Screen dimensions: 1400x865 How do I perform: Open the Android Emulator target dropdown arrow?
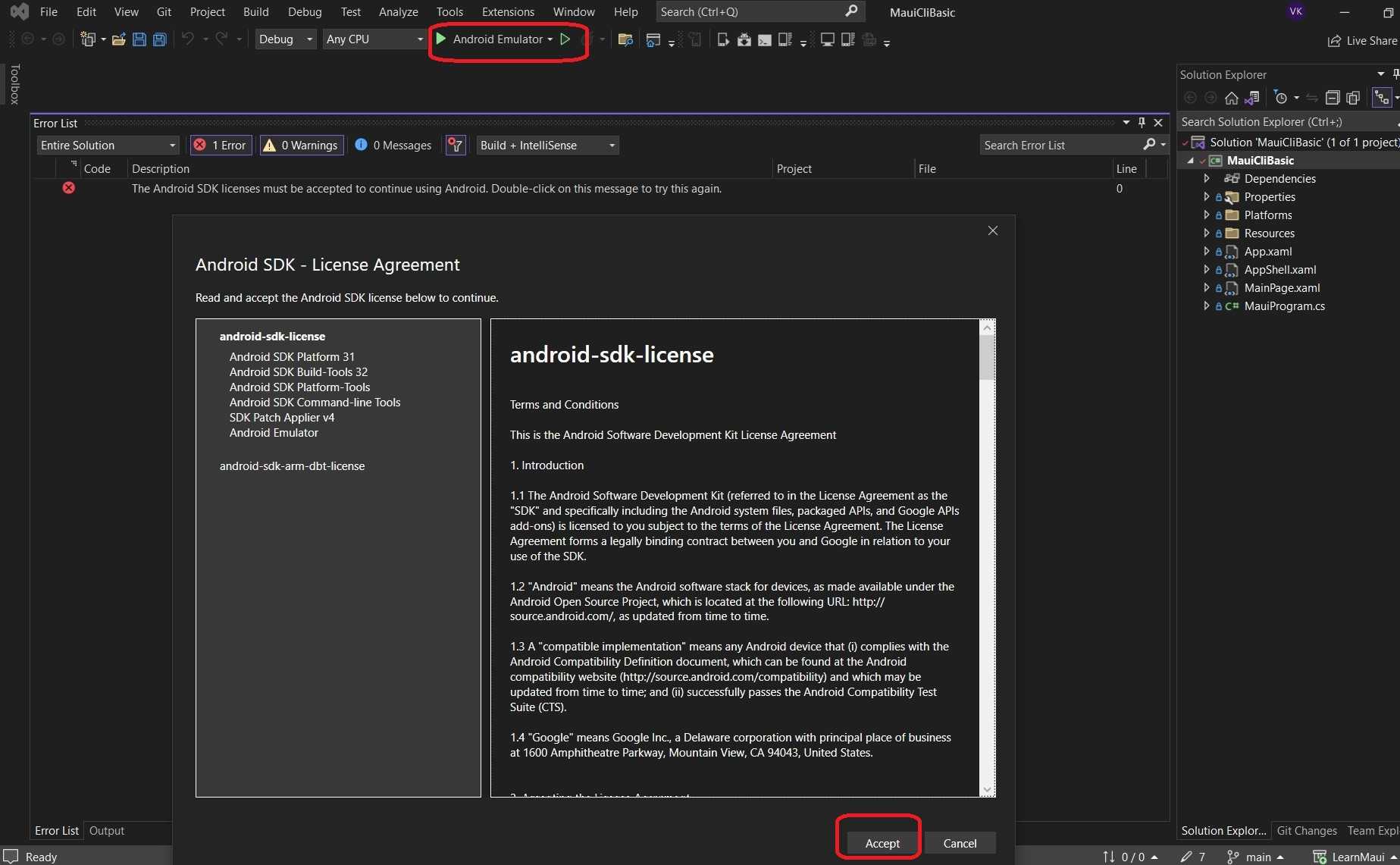pyautogui.click(x=550, y=39)
